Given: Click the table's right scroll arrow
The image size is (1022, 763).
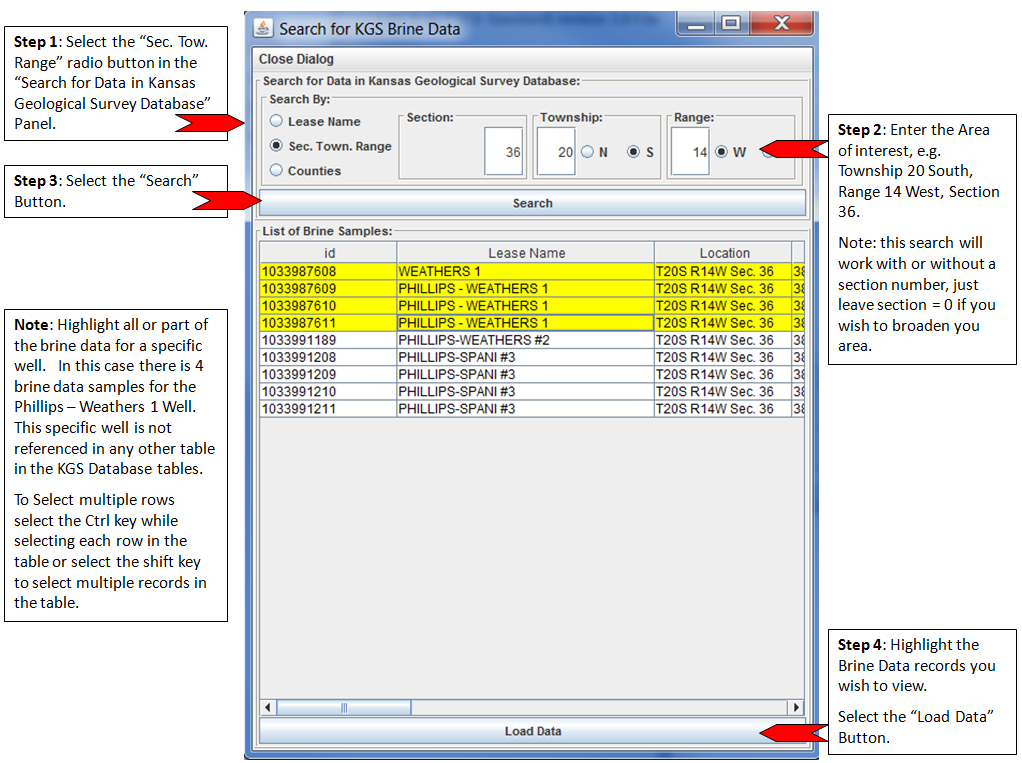Looking at the screenshot, I should (x=796, y=707).
